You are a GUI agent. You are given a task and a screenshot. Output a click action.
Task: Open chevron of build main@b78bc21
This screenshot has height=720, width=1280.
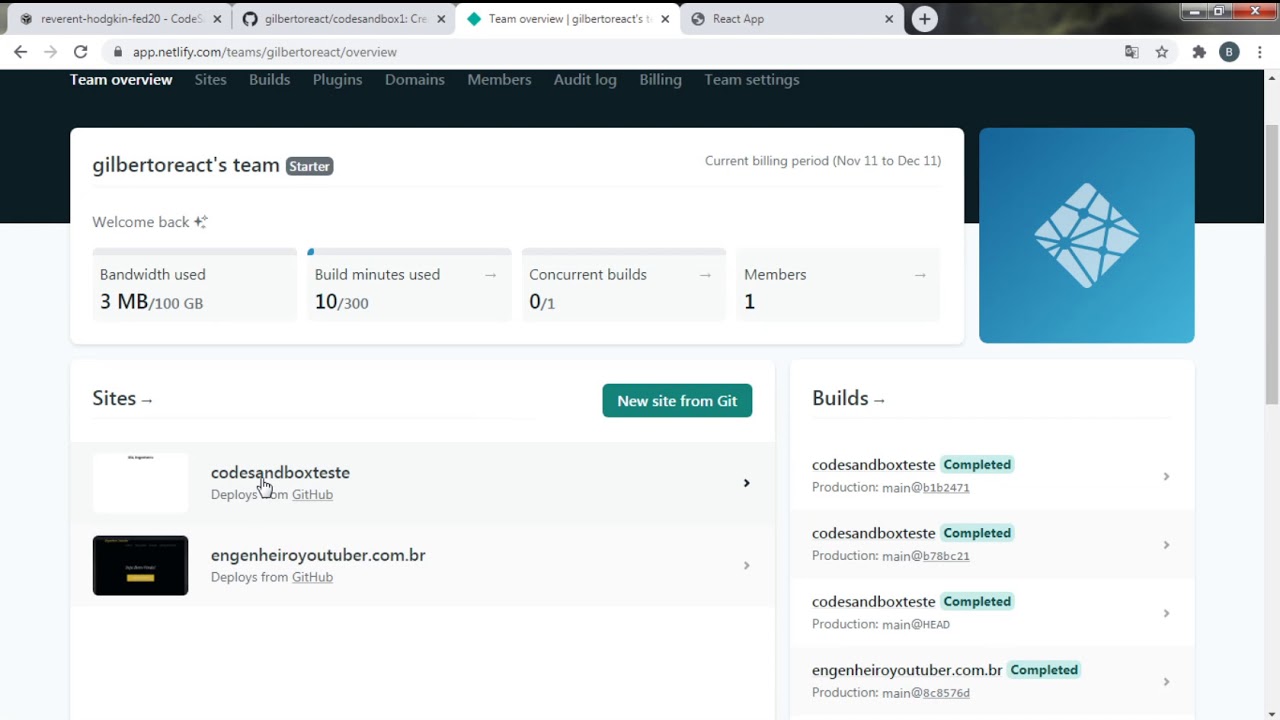click(x=1166, y=545)
